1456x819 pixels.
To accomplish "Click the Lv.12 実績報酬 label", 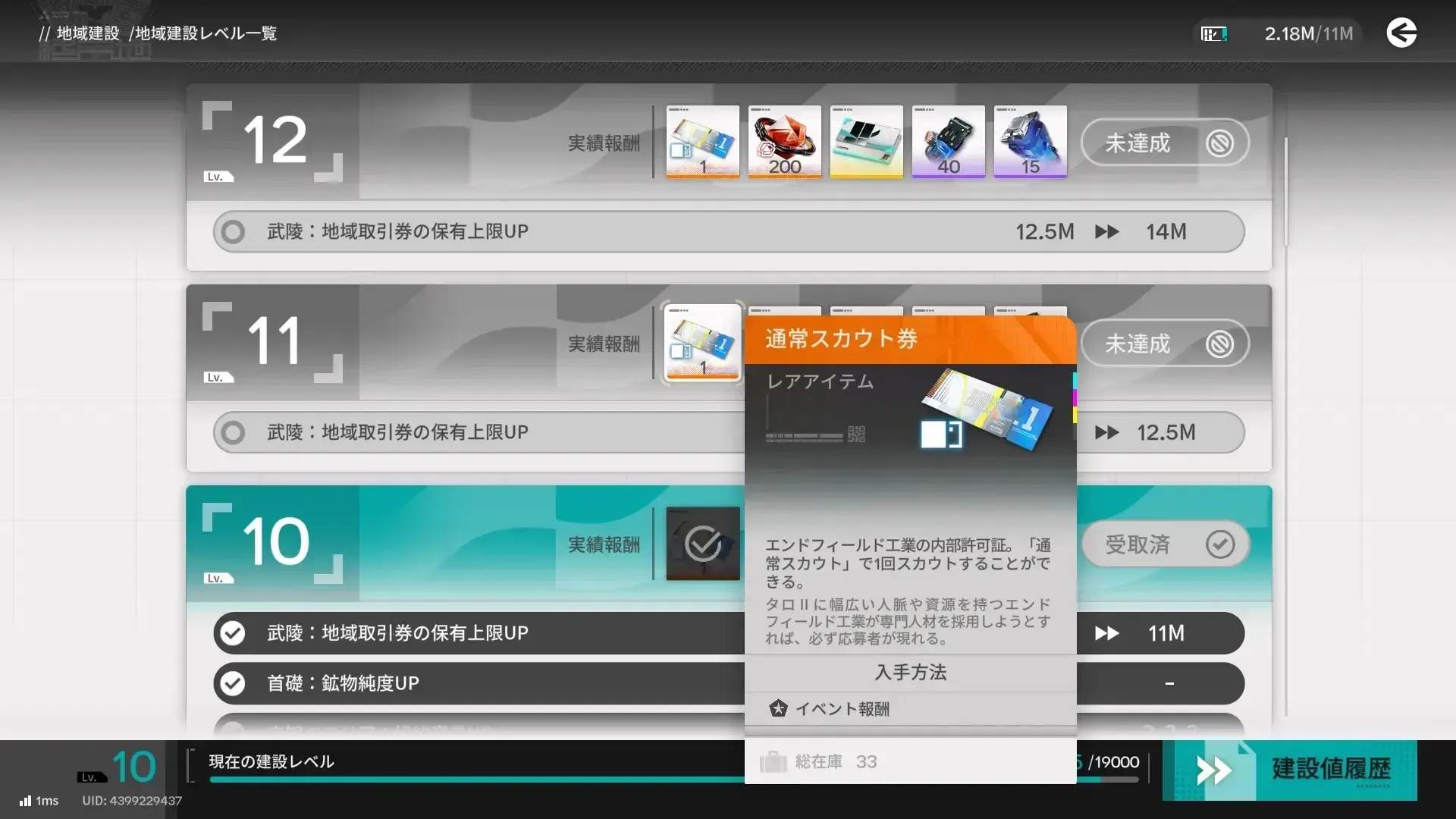I will tap(604, 143).
